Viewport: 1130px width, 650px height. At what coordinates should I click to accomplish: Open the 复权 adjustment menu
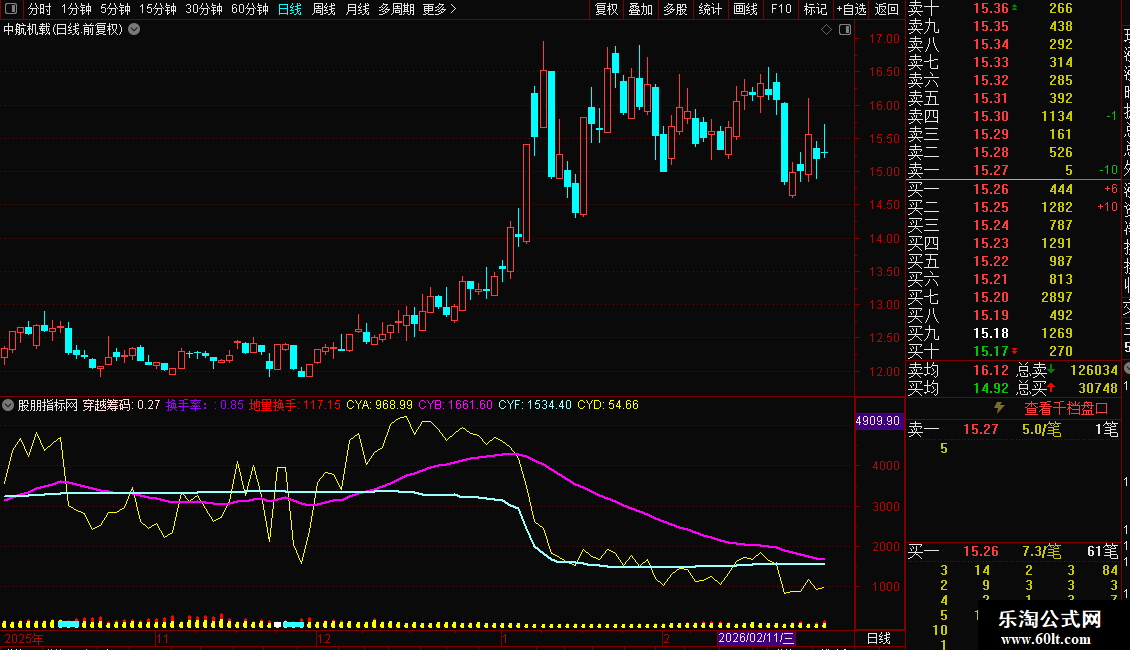point(606,9)
